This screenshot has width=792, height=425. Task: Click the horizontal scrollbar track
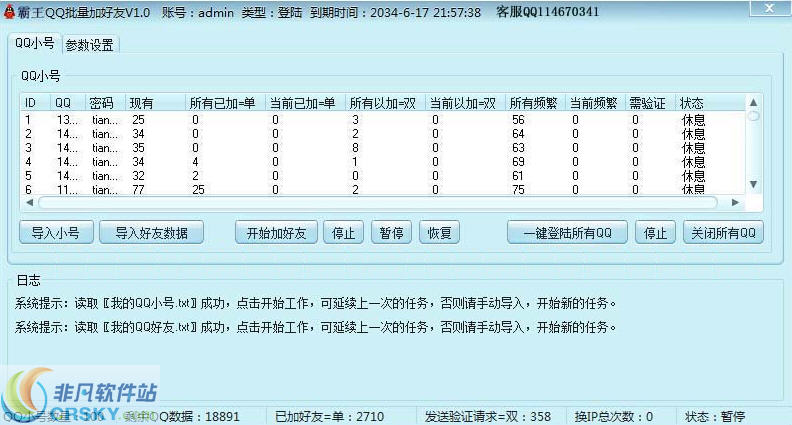tap(378, 203)
